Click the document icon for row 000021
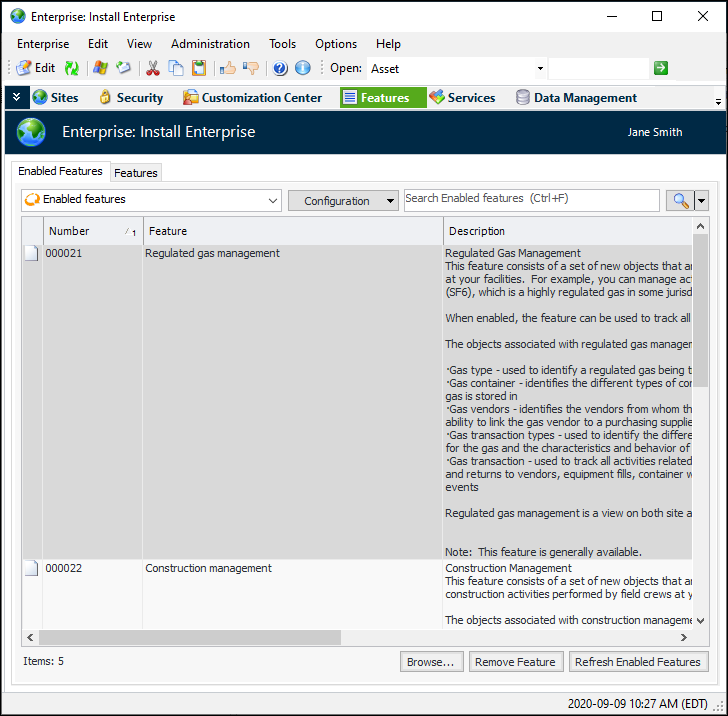This screenshot has width=728, height=716. 31,254
